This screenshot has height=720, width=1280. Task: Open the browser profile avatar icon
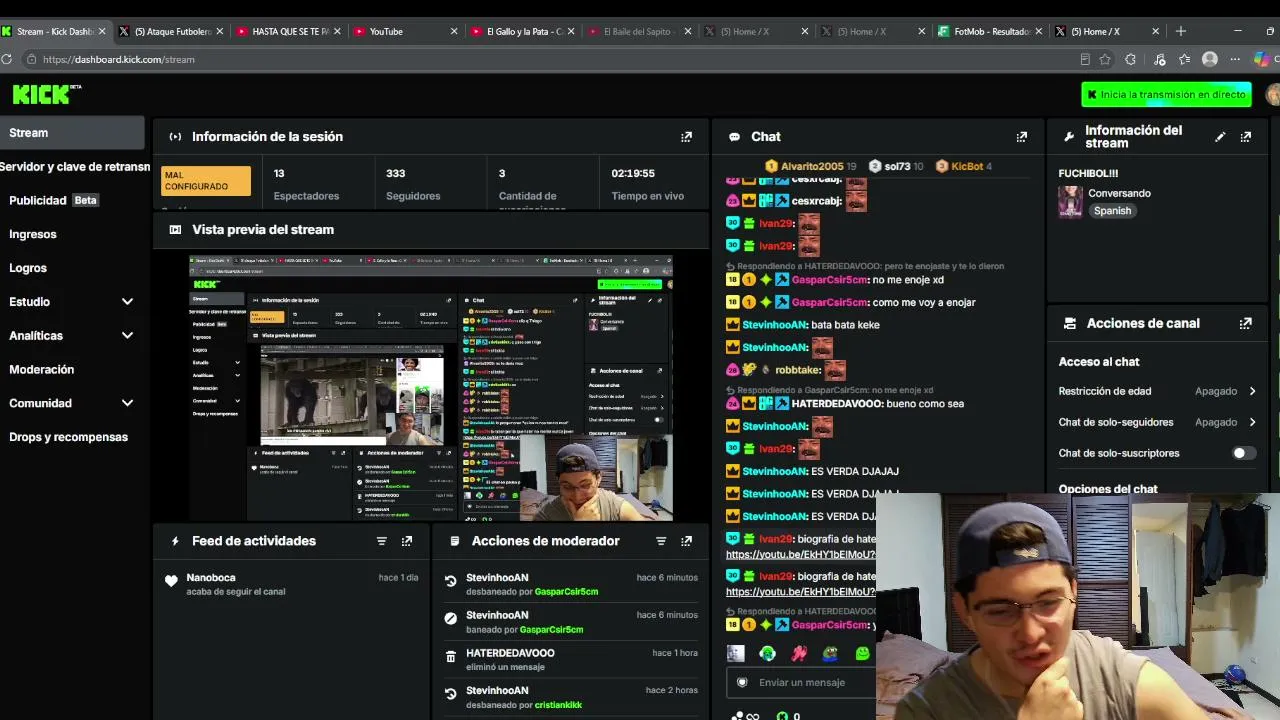[x=1209, y=59]
